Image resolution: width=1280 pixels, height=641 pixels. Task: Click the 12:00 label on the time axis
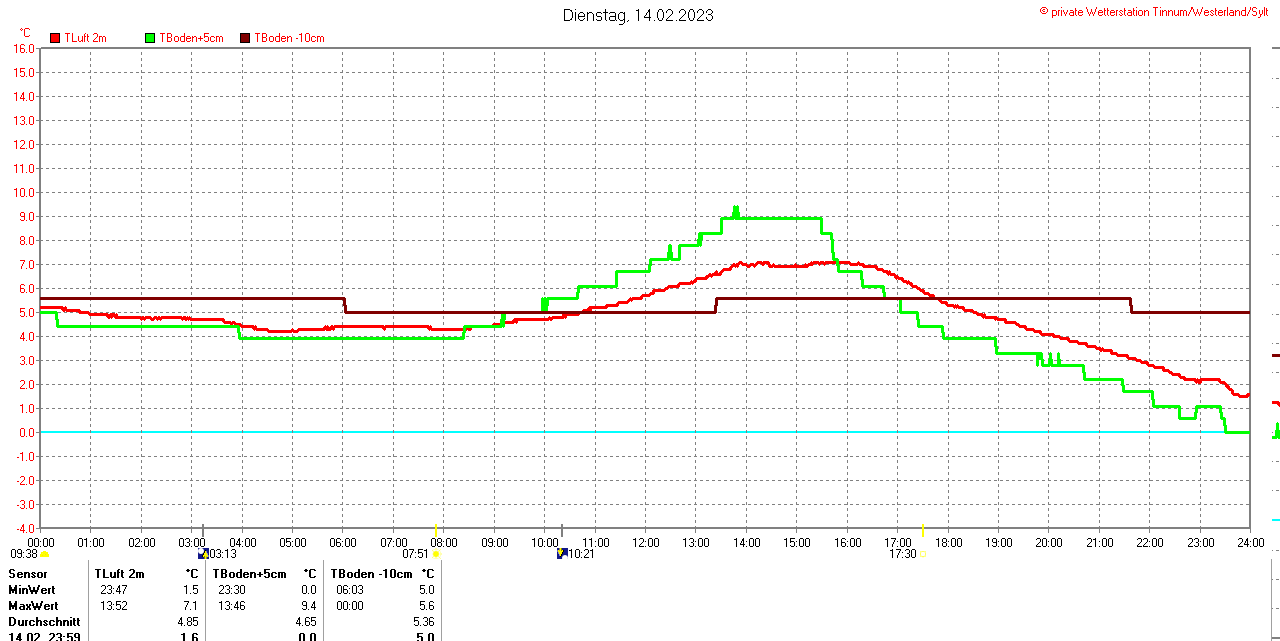[x=645, y=542]
